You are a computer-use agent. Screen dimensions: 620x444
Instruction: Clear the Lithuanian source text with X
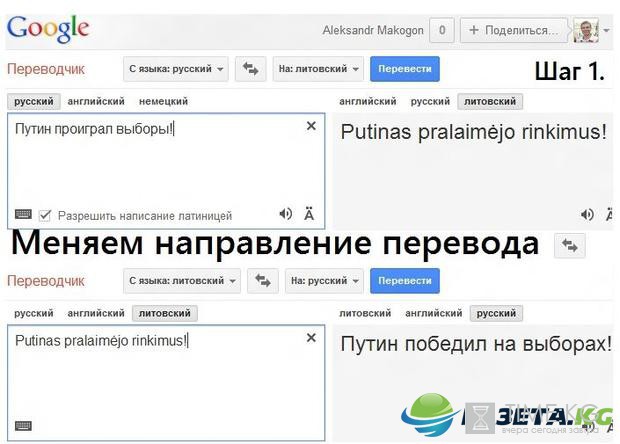pyautogui.click(x=311, y=338)
